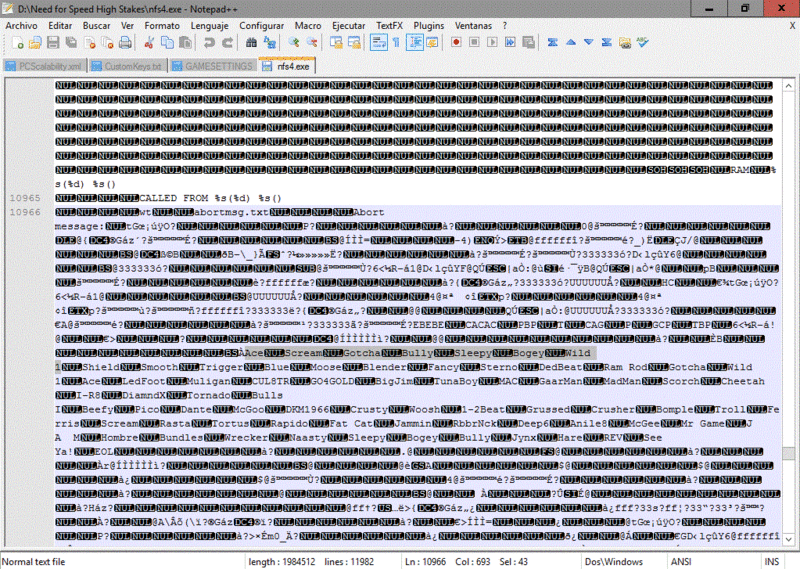Click the ABC spell-check icon
800x569 pixels.
click(643, 43)
